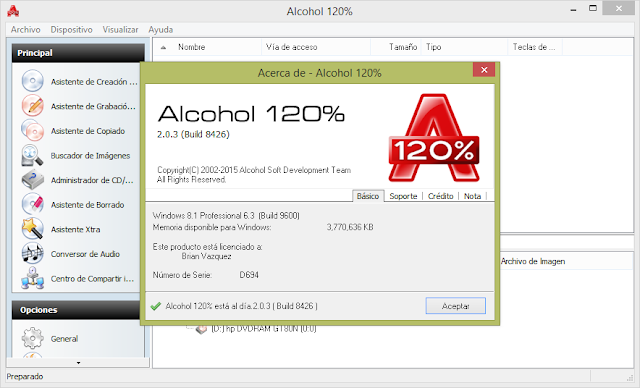Viewport: 640px width, 388px height.
Task: Click the memory value 3,770,636 KB
Action: (x=350, y=227)
